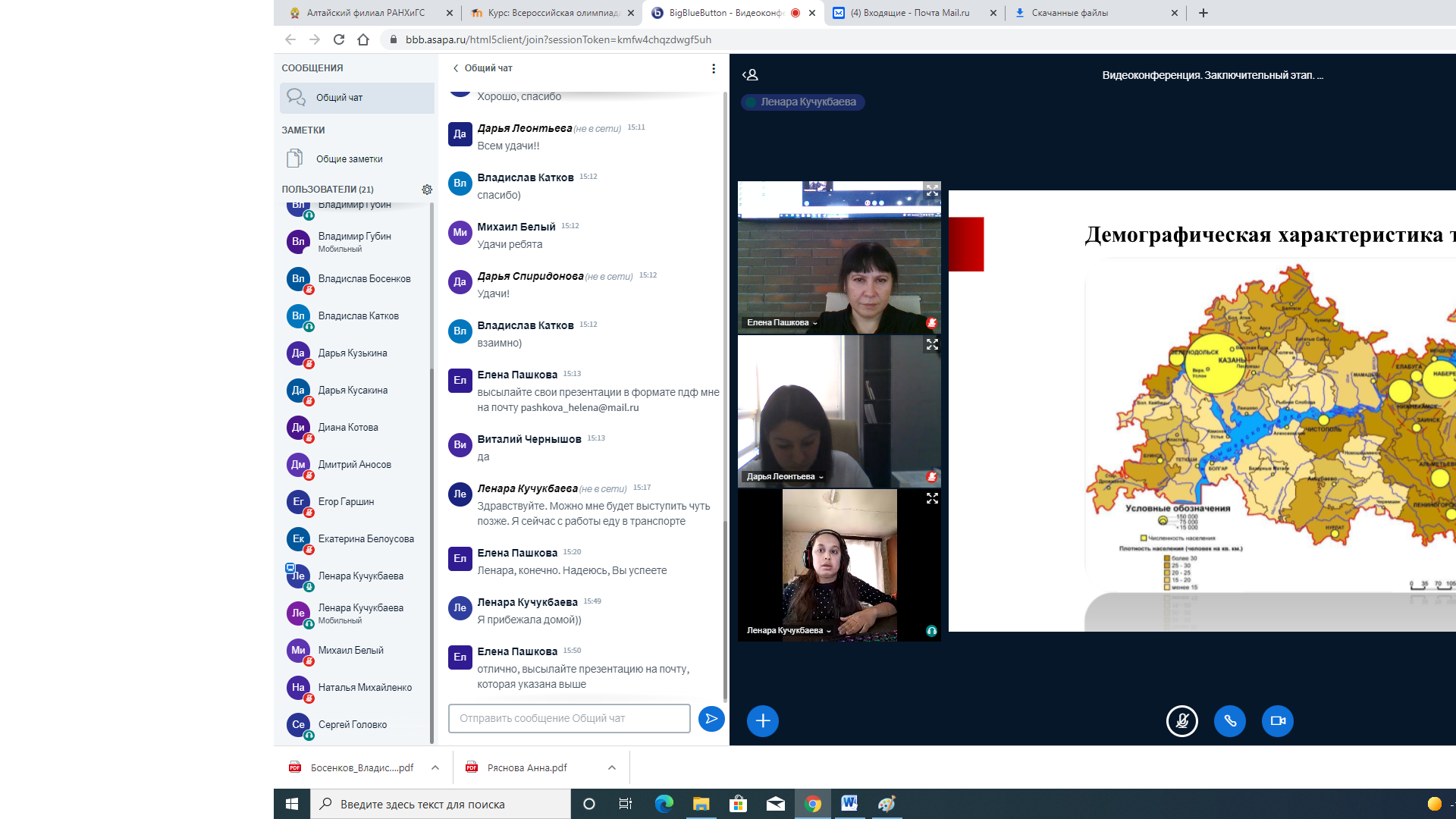The width and height of the screenshot is (1456, 819).
Task: Open Microsoft Store from taskbar
Action: pyautogui.click(x=738, y=804)
